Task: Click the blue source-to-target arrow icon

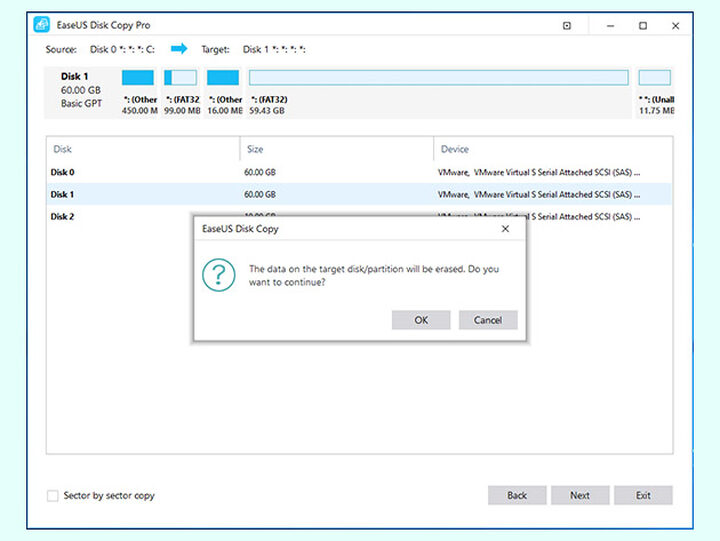Action: pyautogui.click(x=179, y=48)
